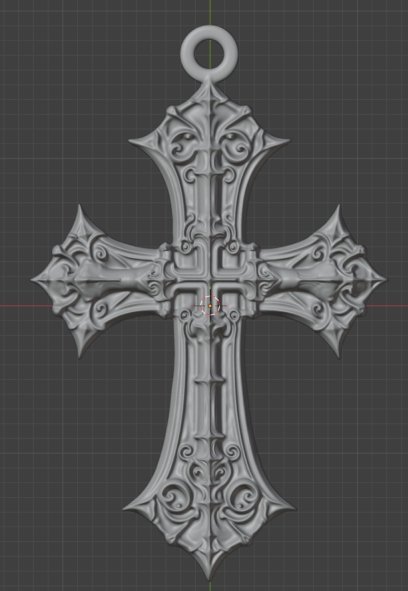Click the pendant ring loop atop the cross
The width and height of the screenshot is (408, 591).
[209, 52]
